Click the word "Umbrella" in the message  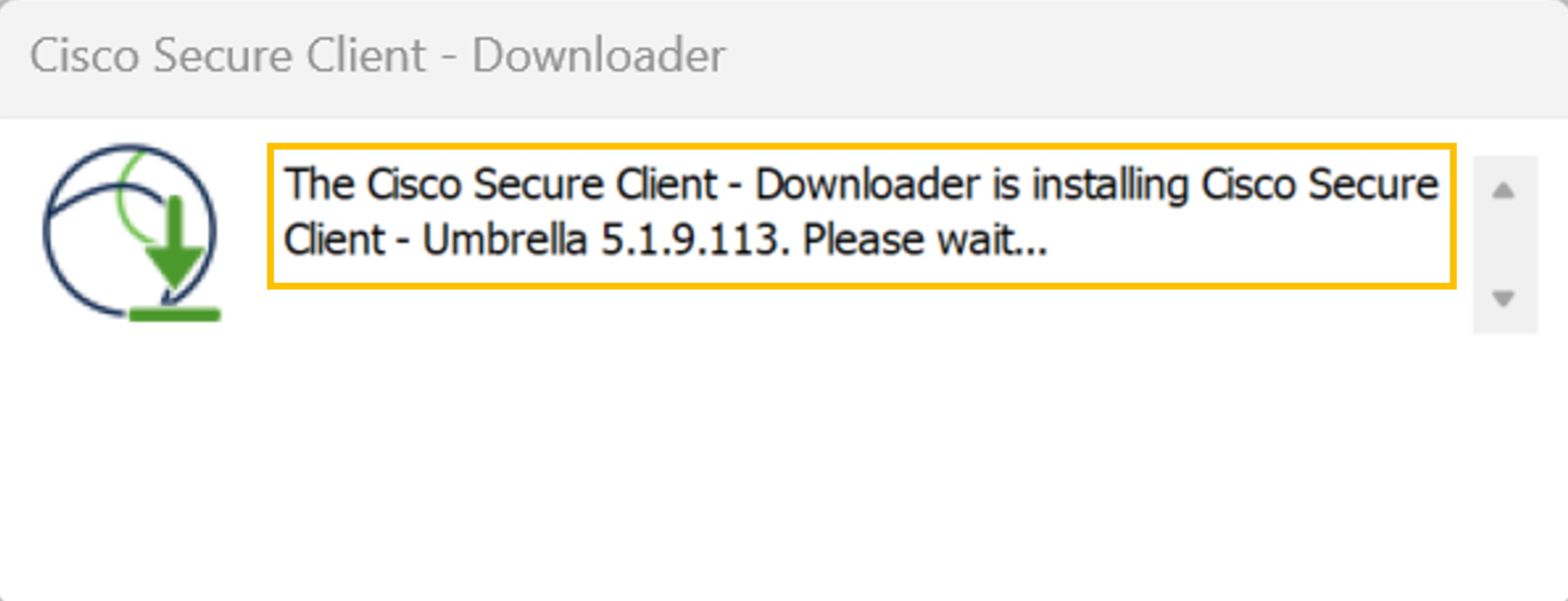[x=505, y=240]
